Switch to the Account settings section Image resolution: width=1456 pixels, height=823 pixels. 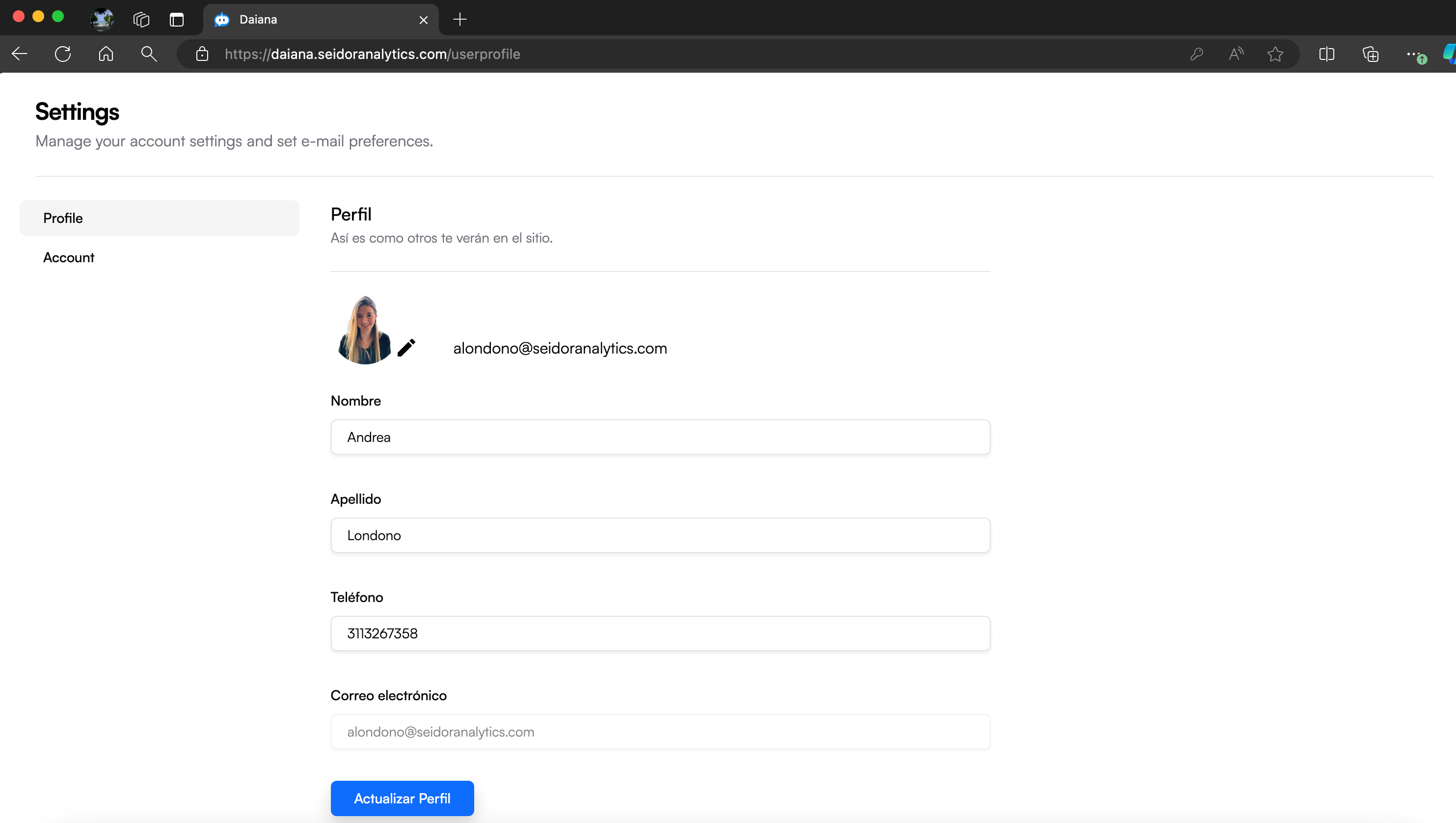[69, 258]
